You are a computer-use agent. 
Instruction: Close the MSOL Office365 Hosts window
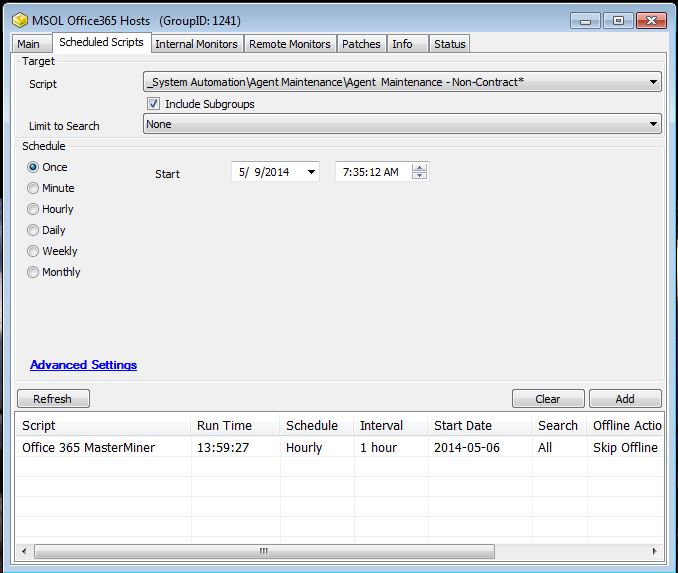(x=651, y=21)
